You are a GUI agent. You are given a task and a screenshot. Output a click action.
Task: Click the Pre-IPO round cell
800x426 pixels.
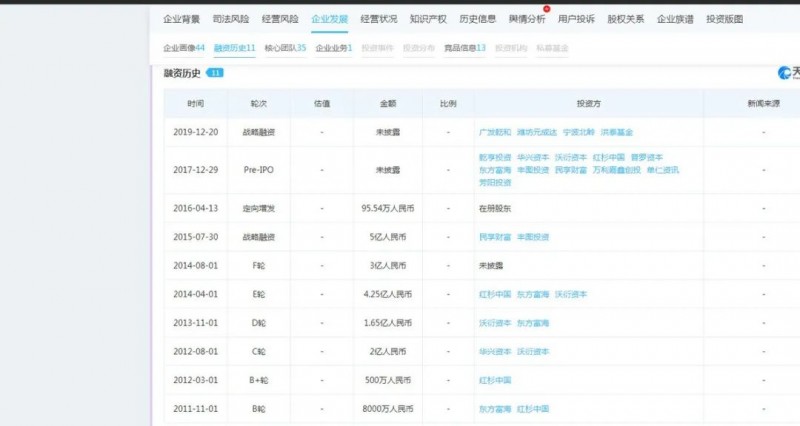(259, 170)
